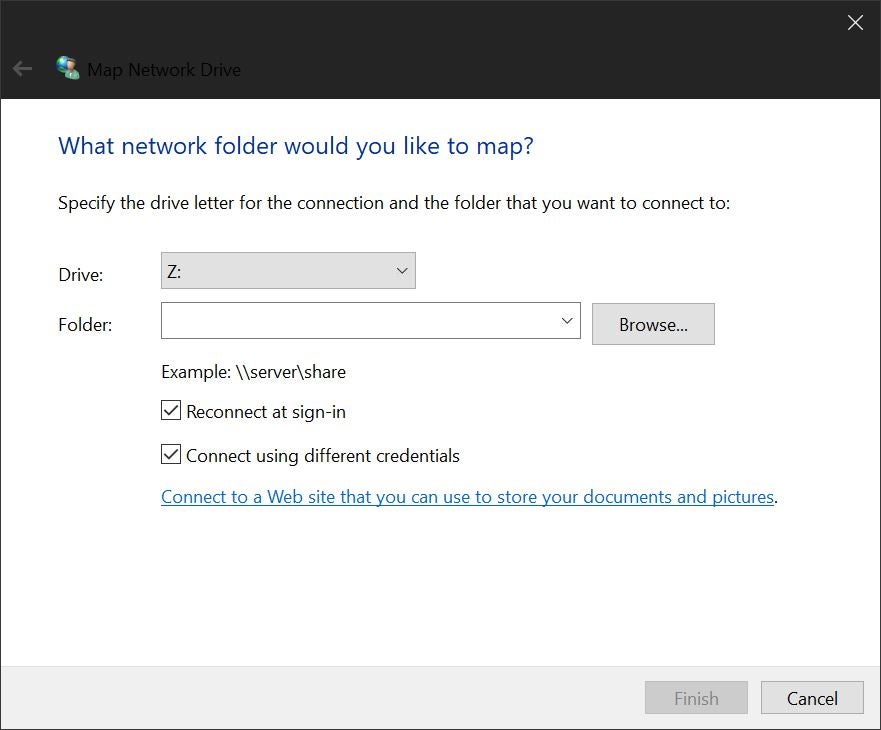Click the back arrow in the title bar
881x730 pixels.
click(x=22, y=69)
